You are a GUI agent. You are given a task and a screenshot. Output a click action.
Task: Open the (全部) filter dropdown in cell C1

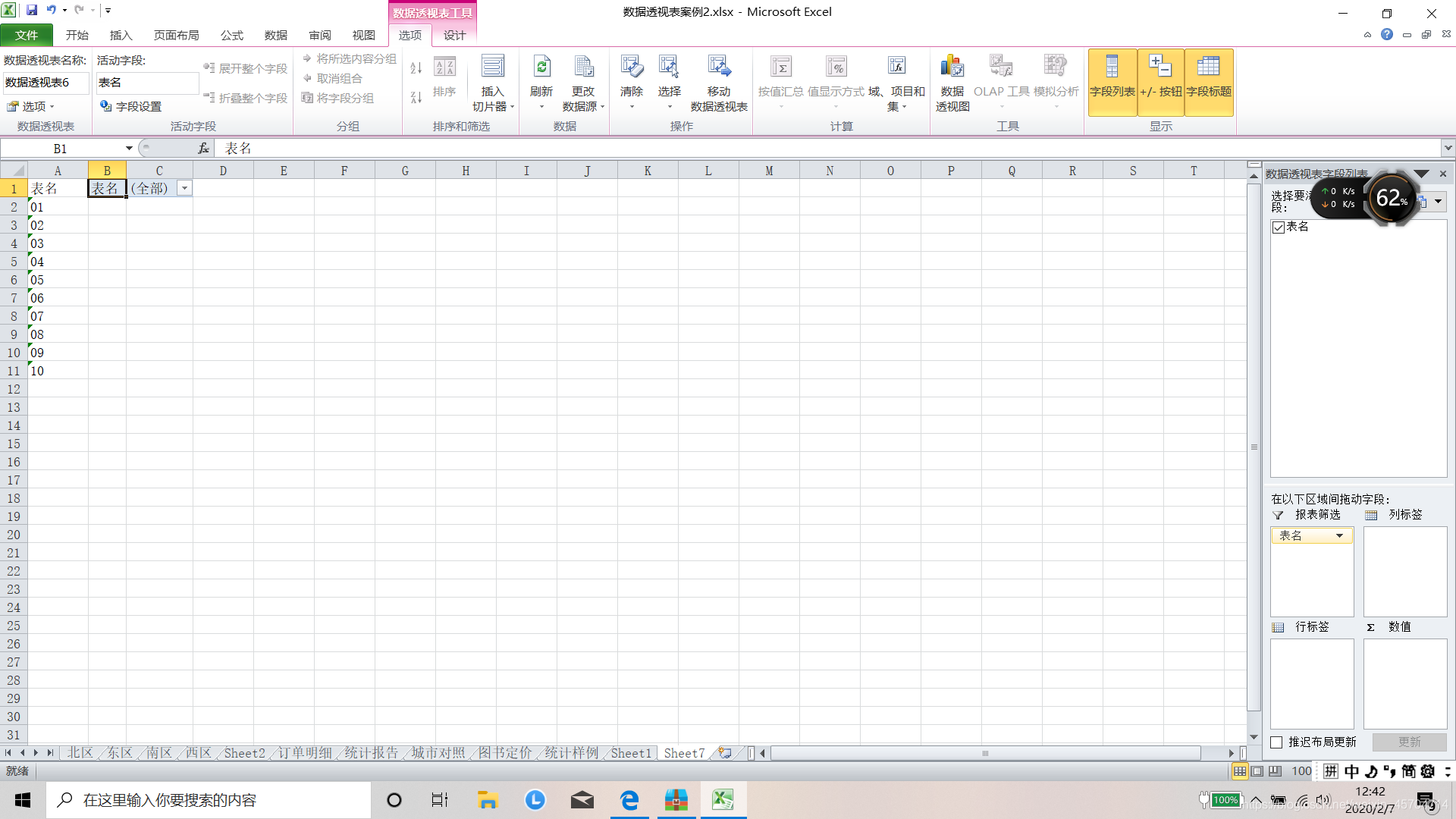coord(184,189)
